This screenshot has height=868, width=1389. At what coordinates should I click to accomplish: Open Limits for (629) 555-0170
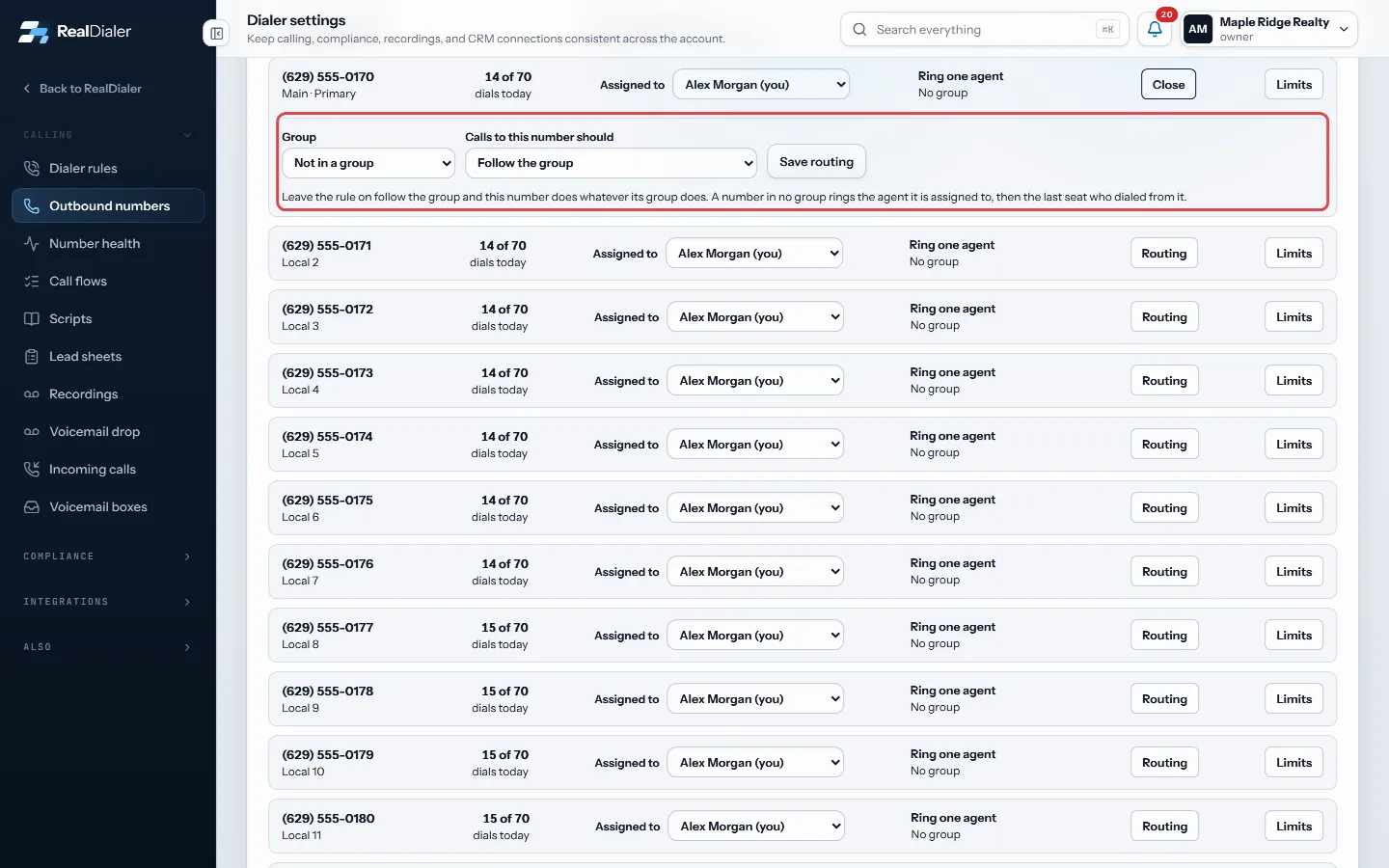click(1294, 85)
